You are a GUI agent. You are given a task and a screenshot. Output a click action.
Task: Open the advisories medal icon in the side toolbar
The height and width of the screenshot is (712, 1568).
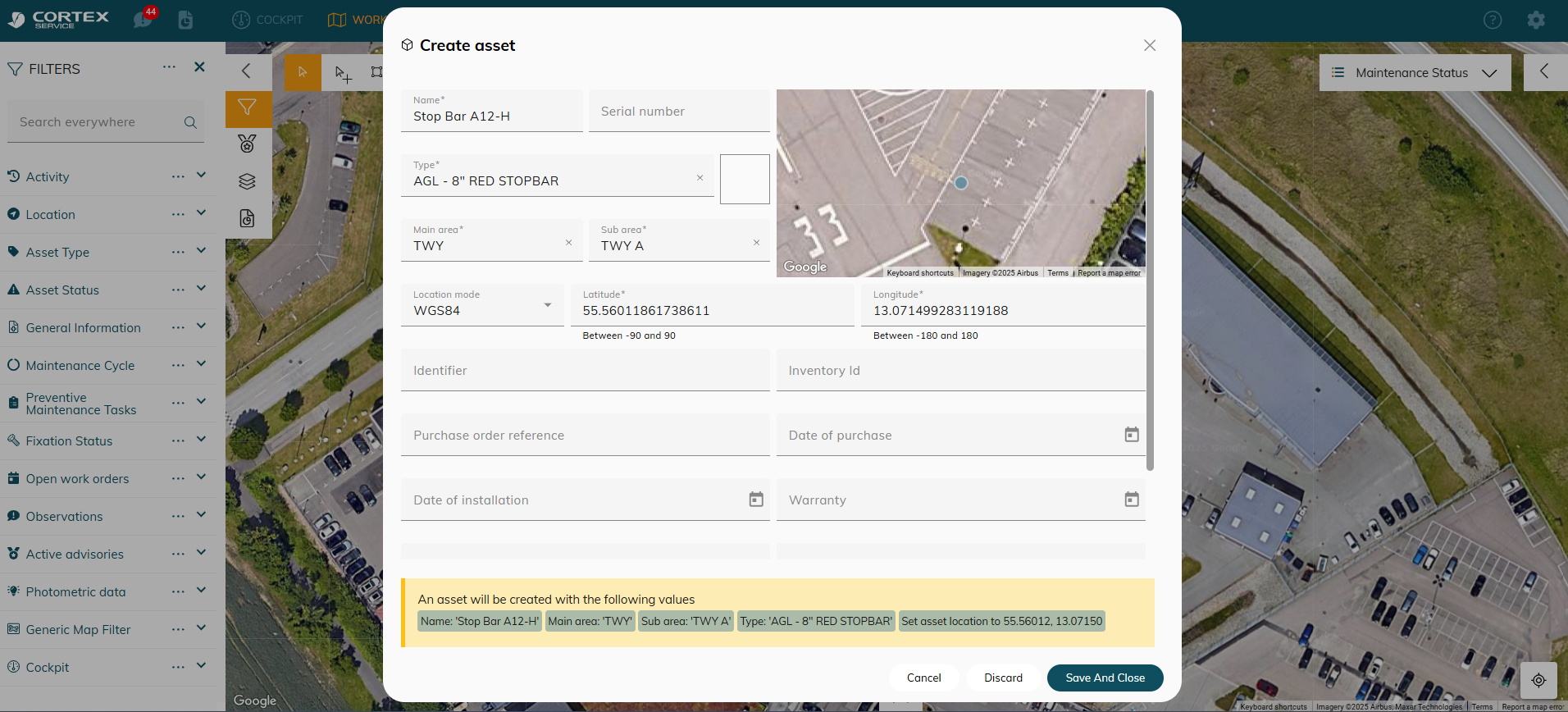(247, 144)
